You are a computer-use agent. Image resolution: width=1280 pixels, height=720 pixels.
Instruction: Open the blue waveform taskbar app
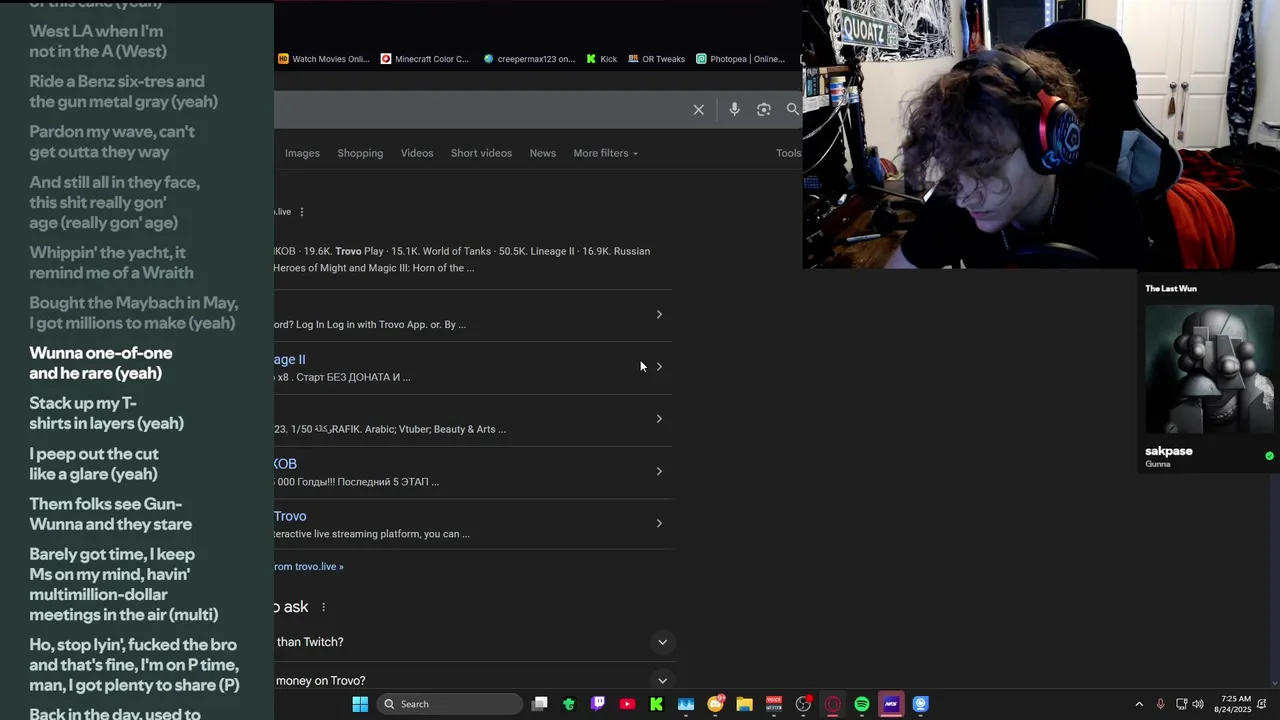tap(686, 704)
